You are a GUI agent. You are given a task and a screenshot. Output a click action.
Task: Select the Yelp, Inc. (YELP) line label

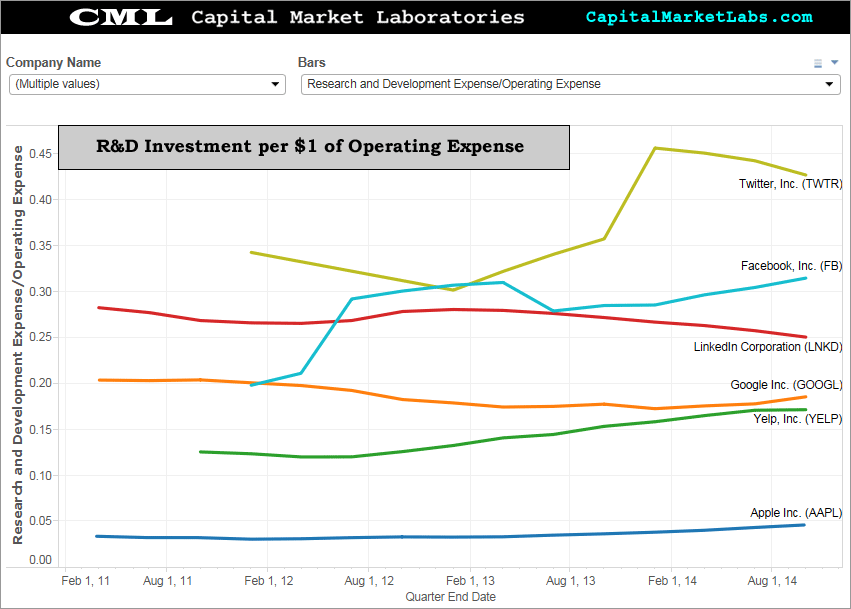[x=797, y=419]
